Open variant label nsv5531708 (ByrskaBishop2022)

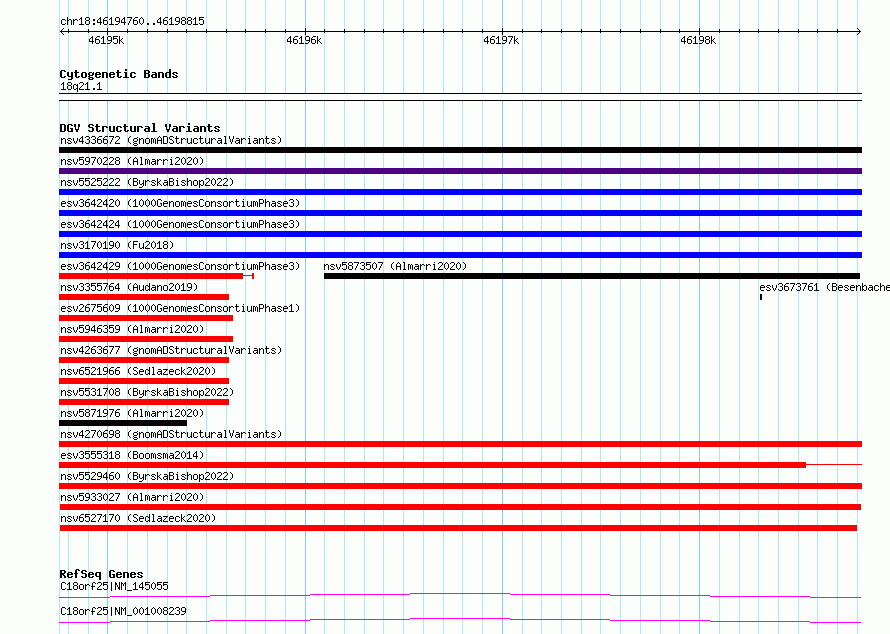147,392
